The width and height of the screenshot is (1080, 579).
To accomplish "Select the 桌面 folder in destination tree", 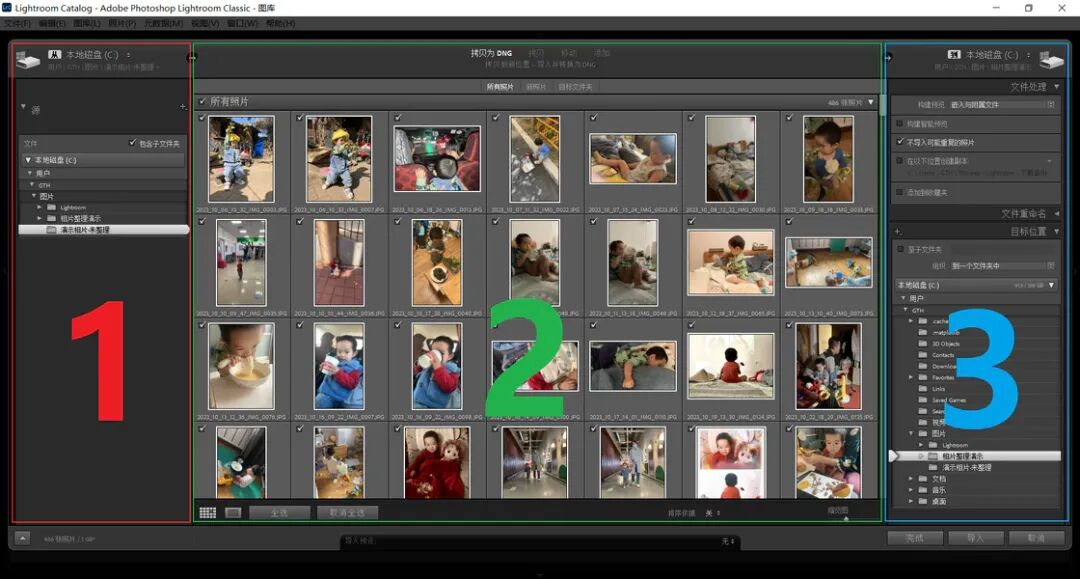I will [x=939, y=501].
